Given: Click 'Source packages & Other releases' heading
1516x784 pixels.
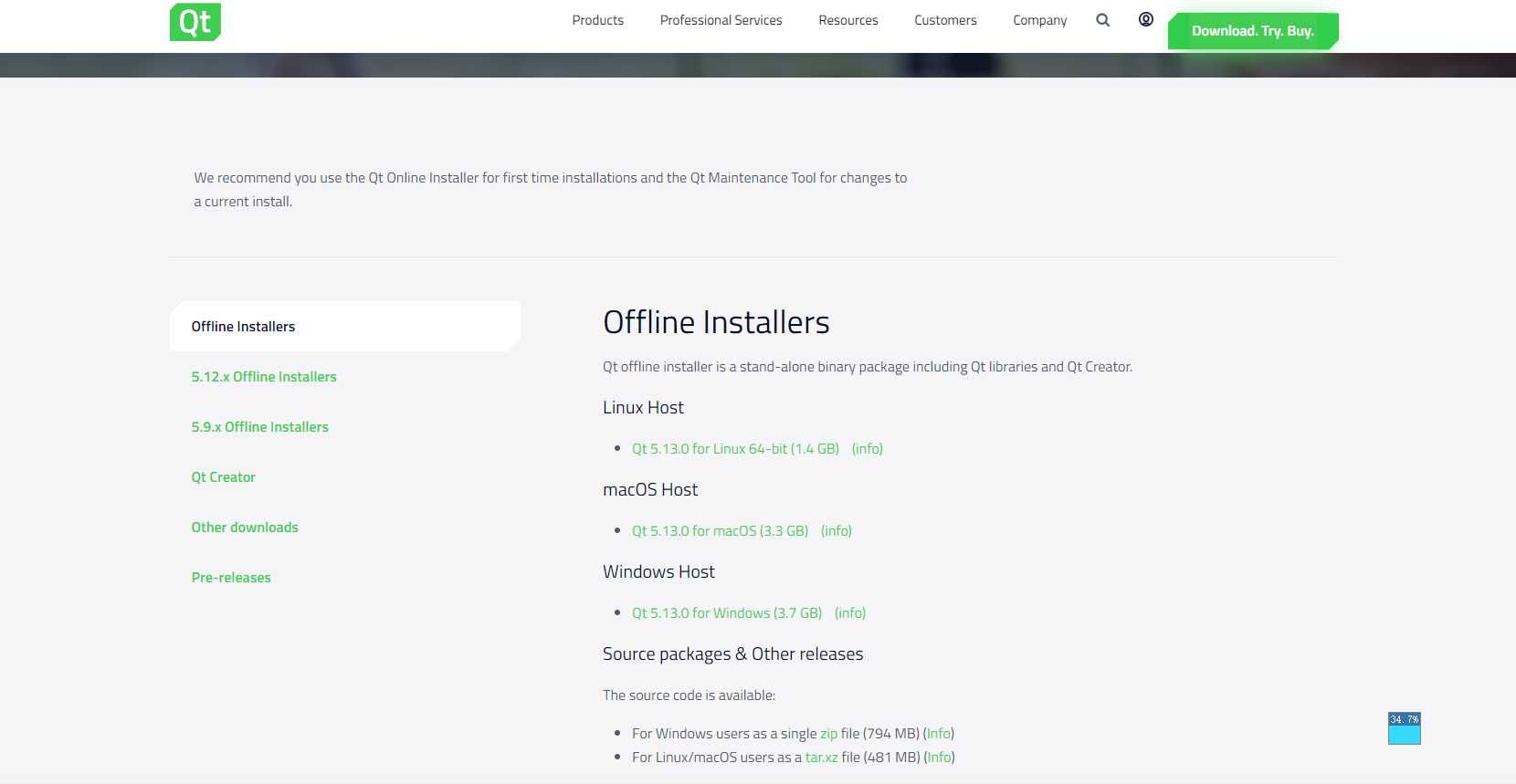Looking at the screenshot, I should point(732,654).
